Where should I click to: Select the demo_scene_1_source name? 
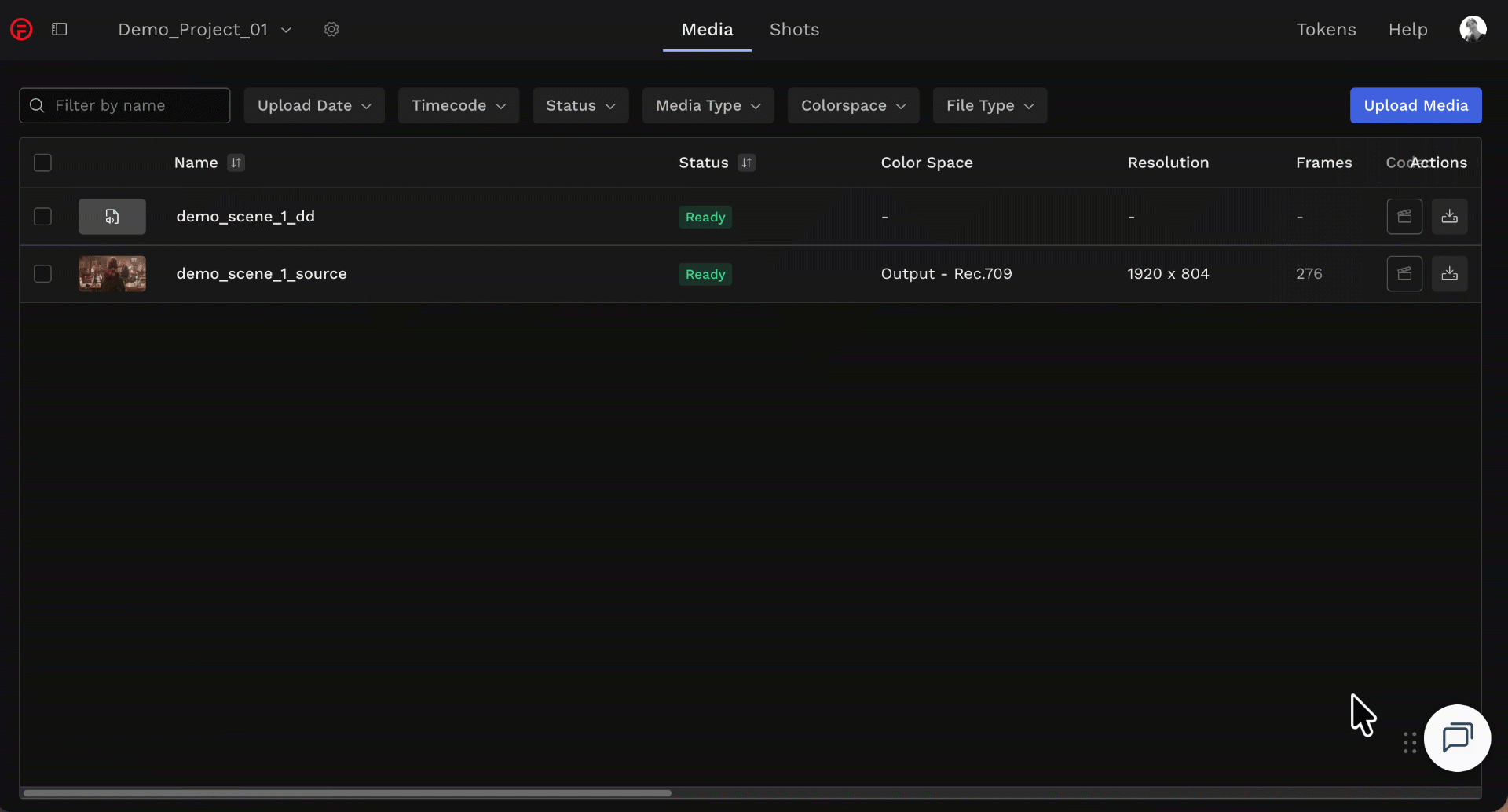pyautogui.click(x=262, y=273)
